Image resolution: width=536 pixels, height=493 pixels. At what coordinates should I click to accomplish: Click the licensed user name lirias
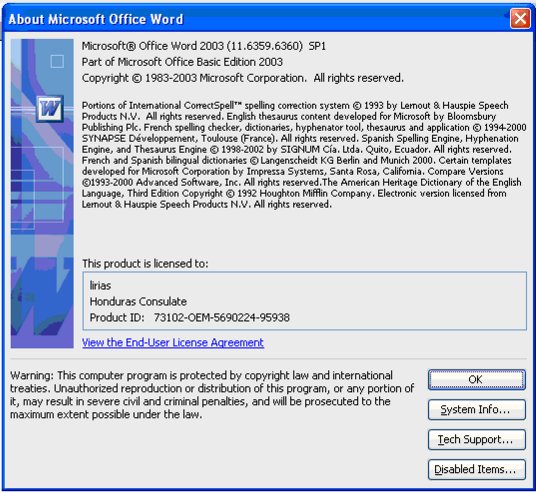point(100,285)
